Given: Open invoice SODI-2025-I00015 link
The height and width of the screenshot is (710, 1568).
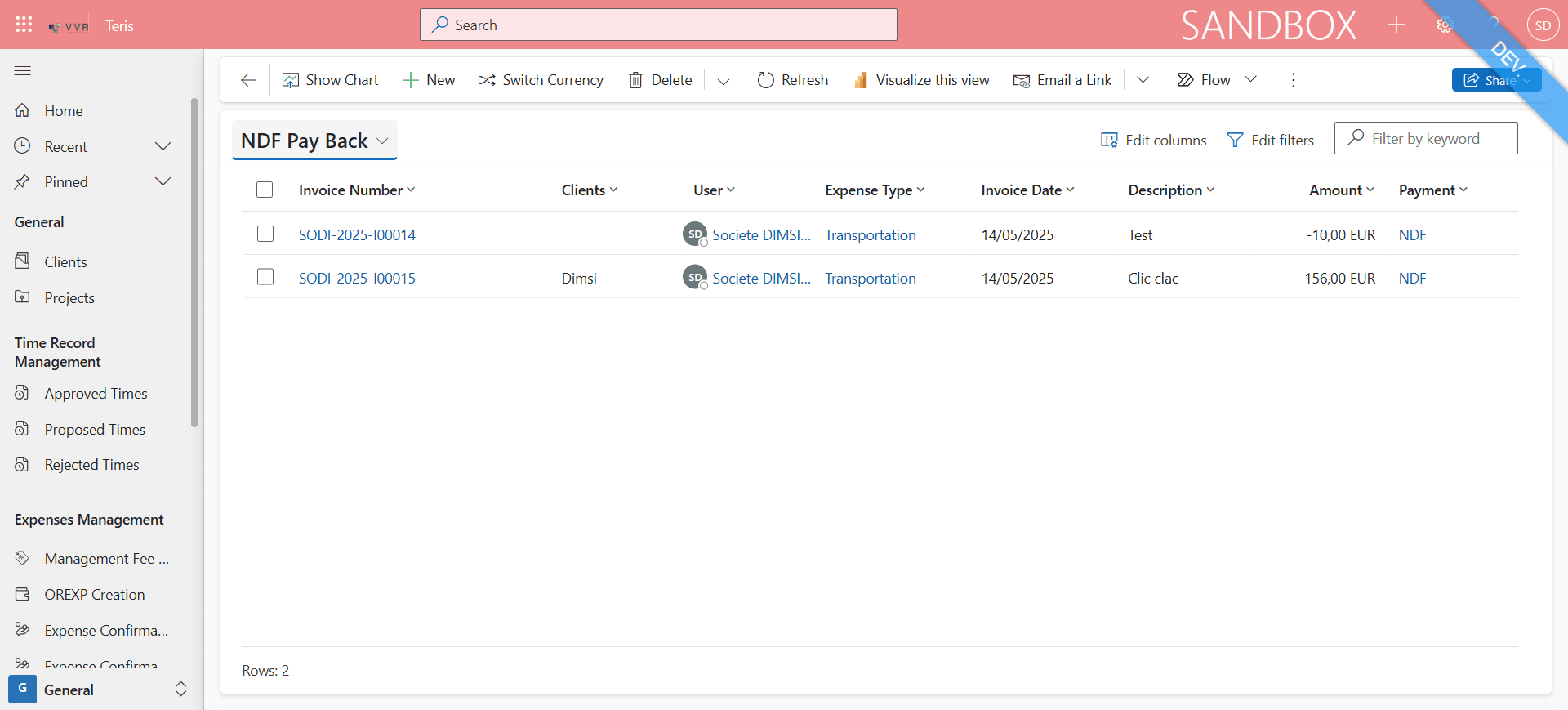Looking at the screenshot, I should tap(357, 278).
